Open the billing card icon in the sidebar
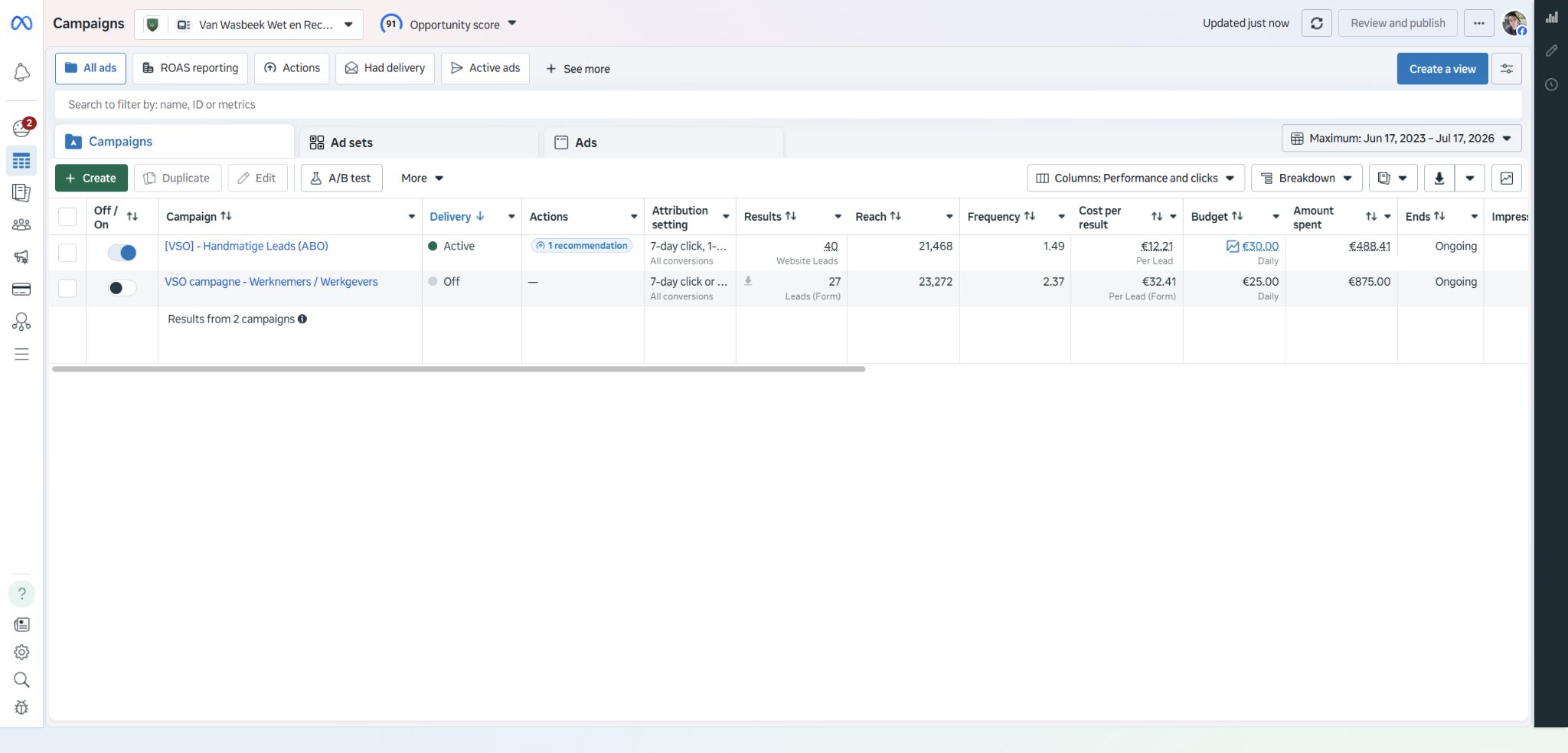Screen dimensions: 1568x753 click(x=21, y=289)
